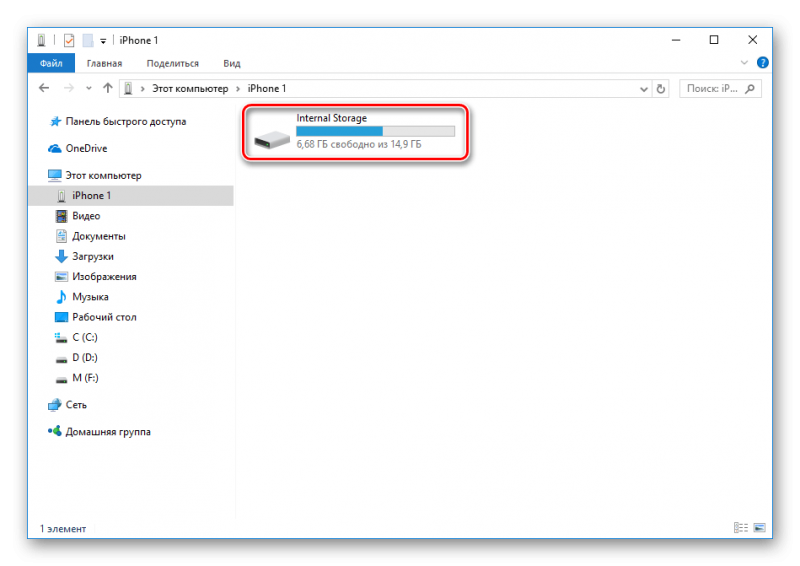Open the Поделиться ribbon tab
Viewport: 800px width, 566px height.
172,63
